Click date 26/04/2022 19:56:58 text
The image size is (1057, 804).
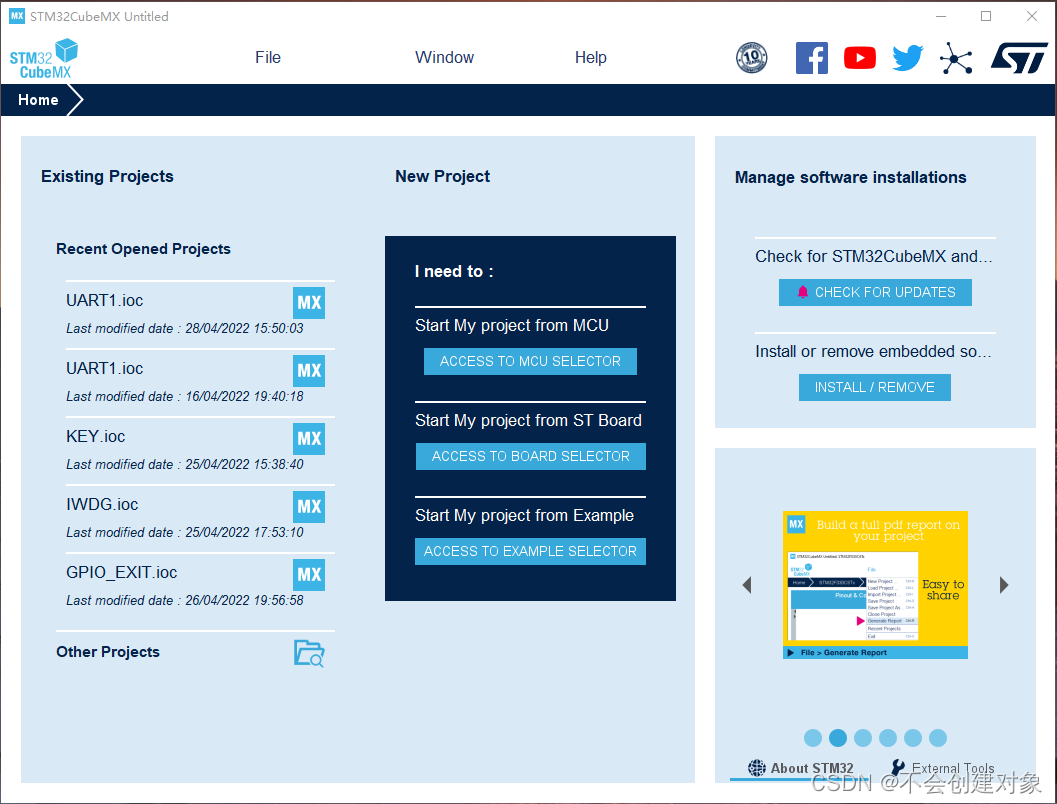244,600
